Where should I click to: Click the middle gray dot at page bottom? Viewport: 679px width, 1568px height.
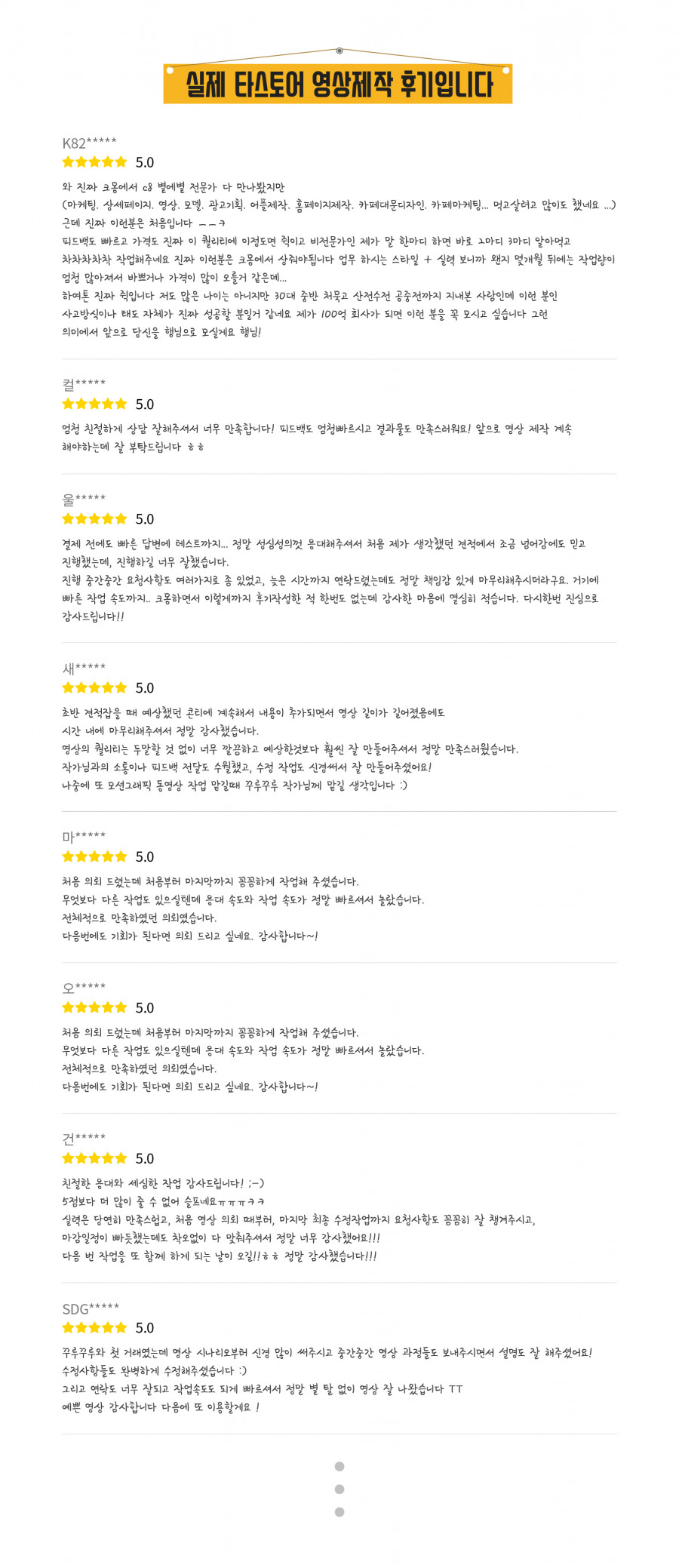pyautogui.click(x=339, y=1489)
